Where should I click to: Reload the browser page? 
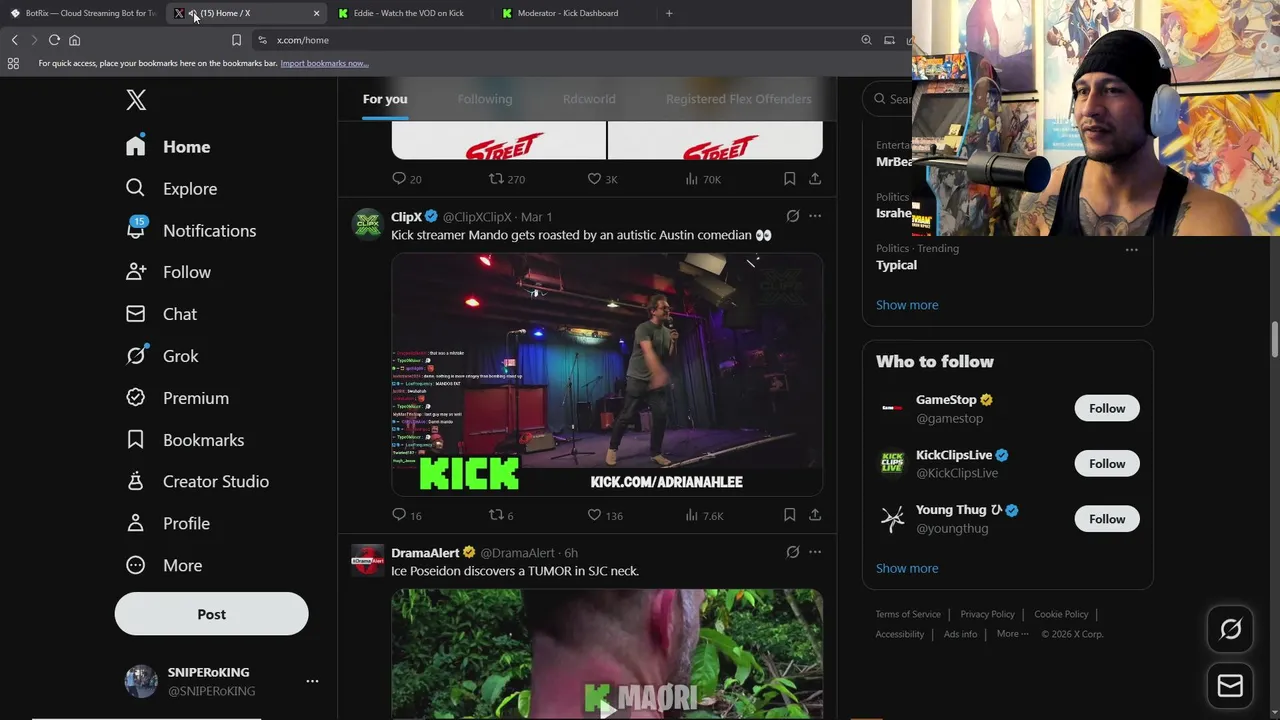click(54, 40)
